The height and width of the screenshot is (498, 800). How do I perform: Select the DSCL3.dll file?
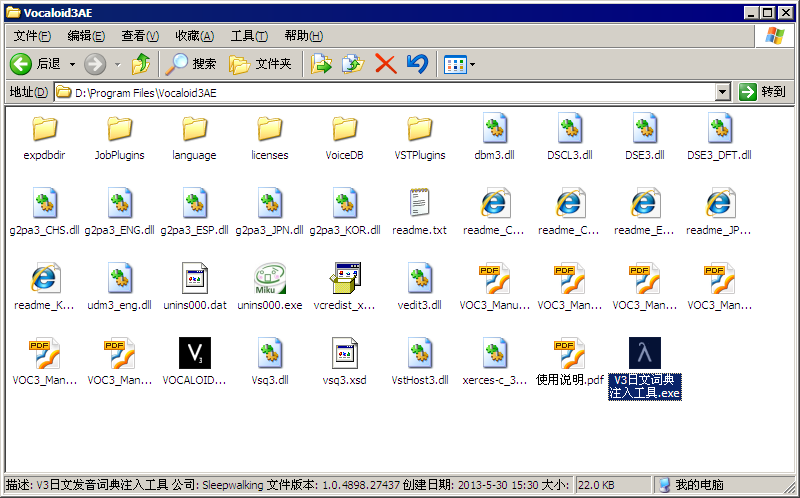tap(569, 137)
